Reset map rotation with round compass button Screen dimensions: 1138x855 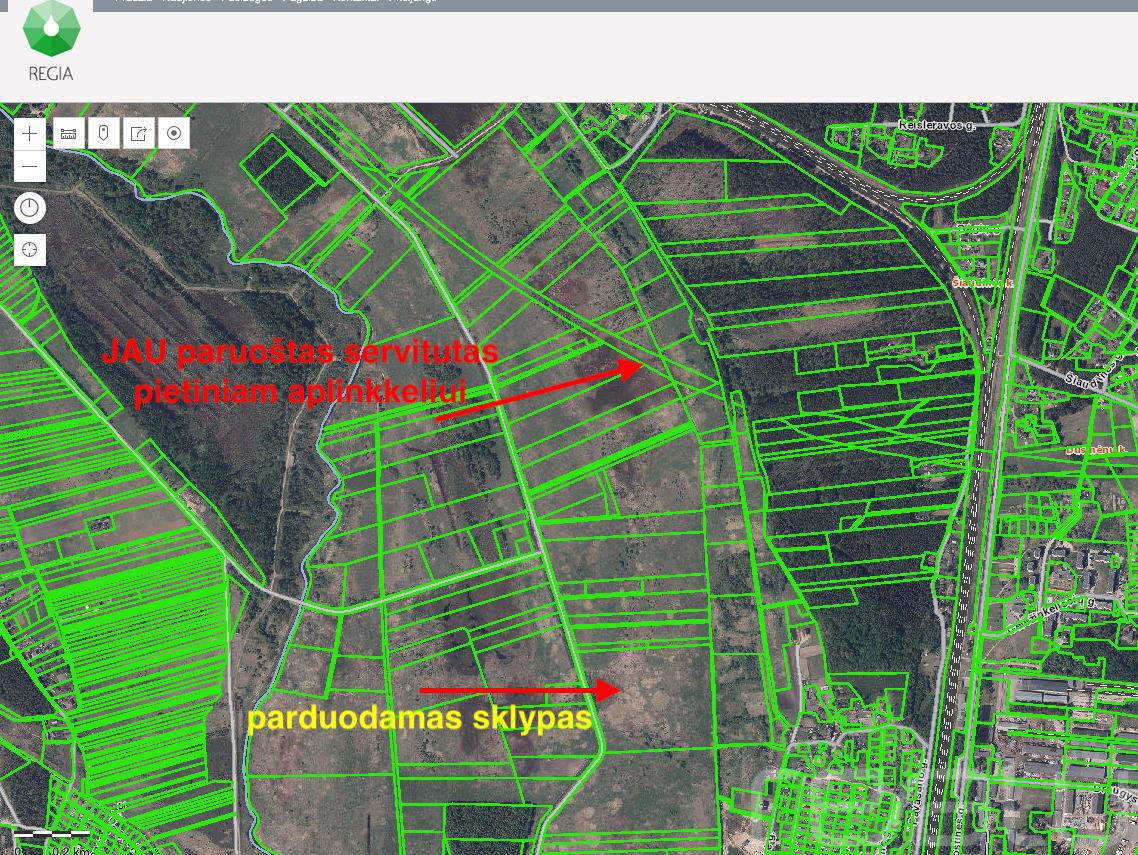pyautogui.click(x=30, y=208)
